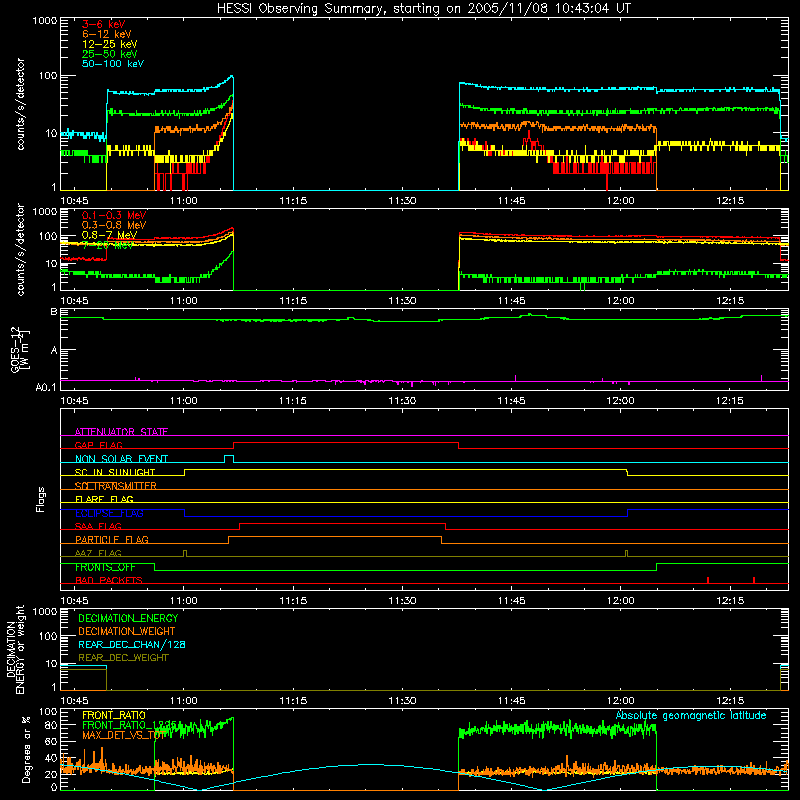Screen dimensions: 800x800
Task: Click the DECIMATION_WEIGHT legend entry
Action: 127,631
